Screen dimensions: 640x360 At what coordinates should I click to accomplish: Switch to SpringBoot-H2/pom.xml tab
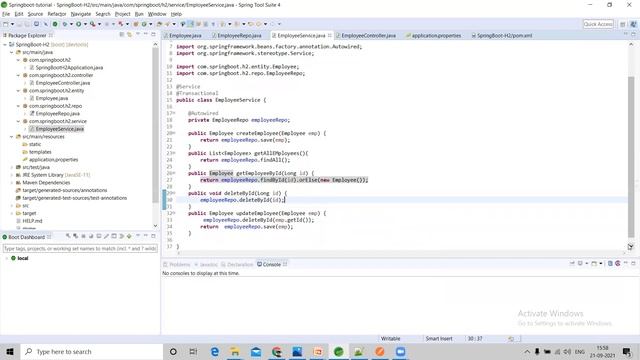502,36
